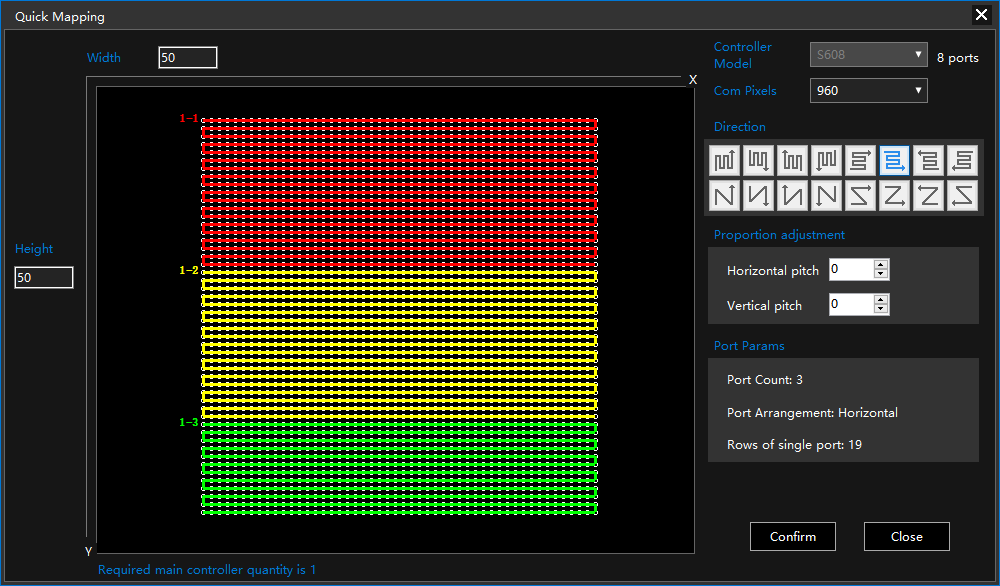Select vertical serpentine direction ending down at bottom-right
Screen dimensions: 1000x586
click(758, 160)
